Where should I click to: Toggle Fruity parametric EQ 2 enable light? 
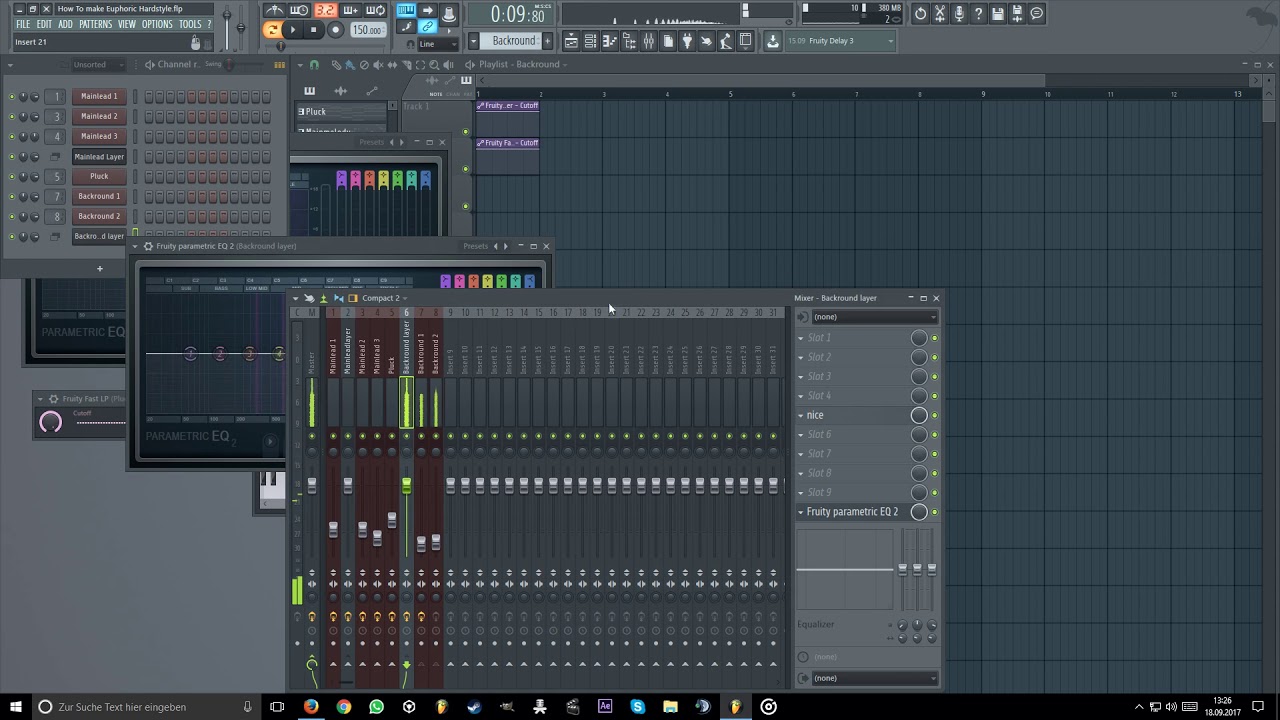point(935,512)
